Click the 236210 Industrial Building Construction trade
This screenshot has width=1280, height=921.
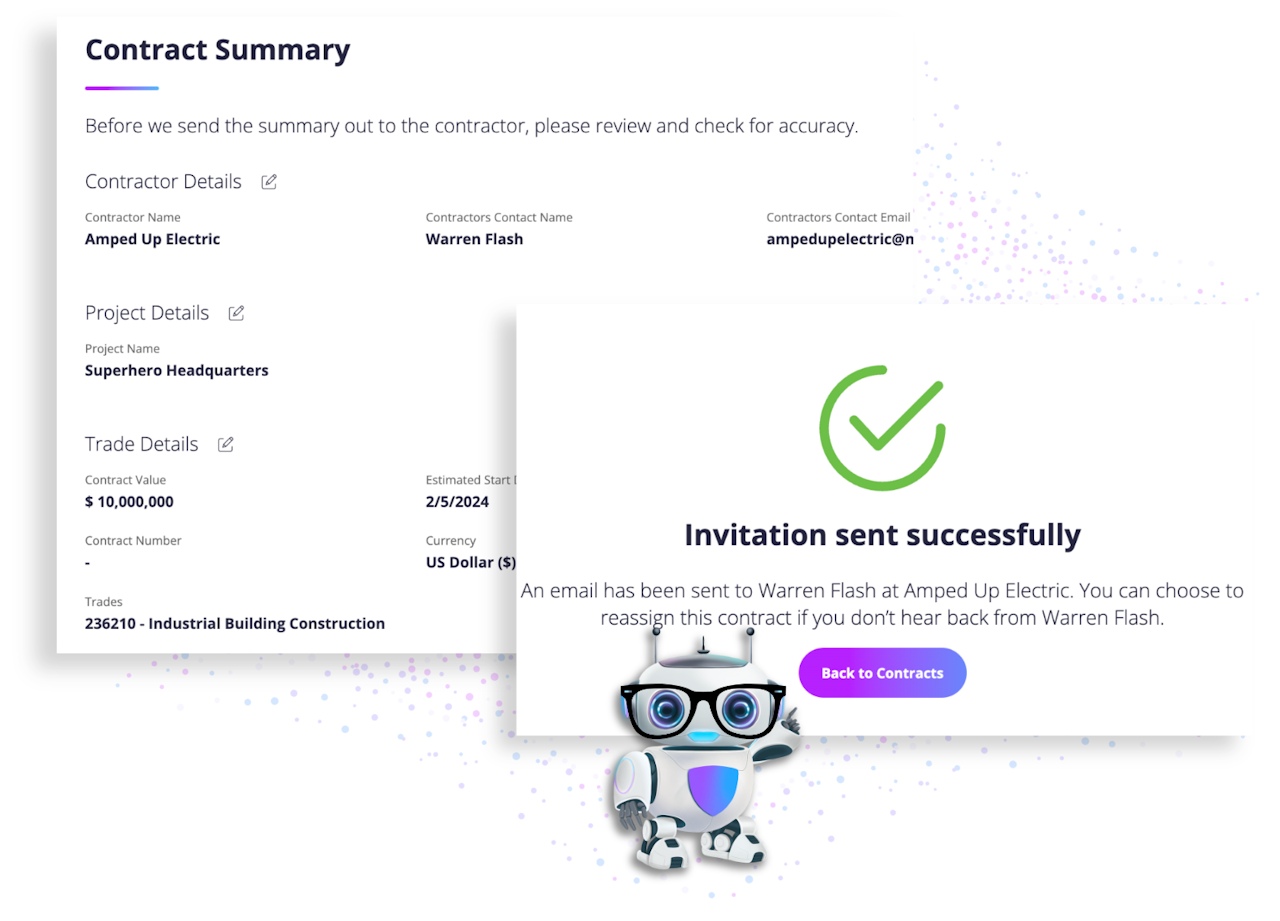pyautogui.click(x=235, y=623)
